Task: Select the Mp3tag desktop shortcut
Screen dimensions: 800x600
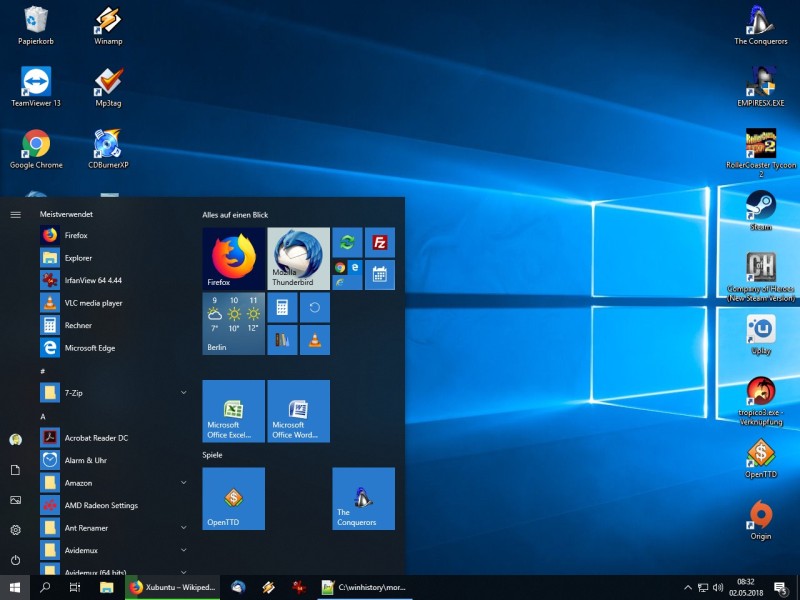Action: tap(108, 87)
